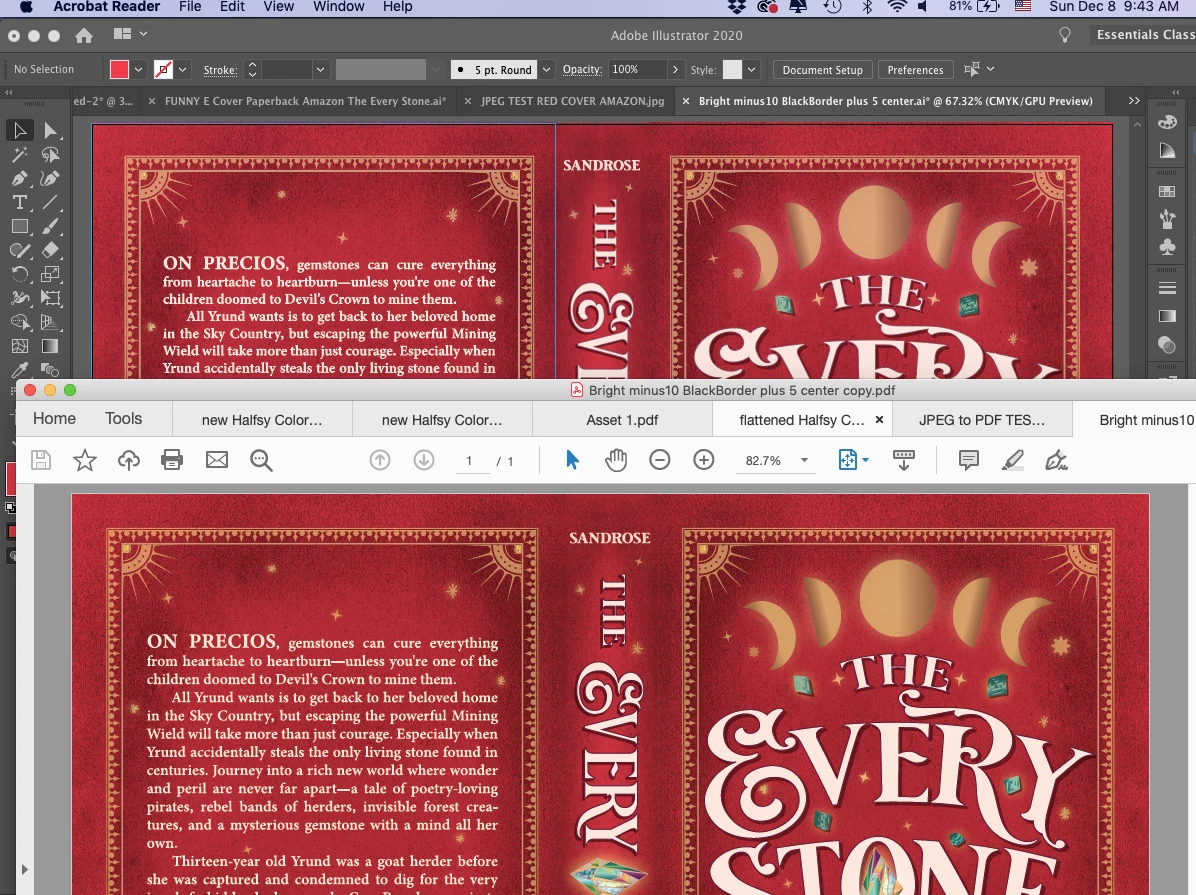The image size is (1196, 895).
Task: Click the Acrobat print icon
Action: pyautogui.click(x=172, y=460)
